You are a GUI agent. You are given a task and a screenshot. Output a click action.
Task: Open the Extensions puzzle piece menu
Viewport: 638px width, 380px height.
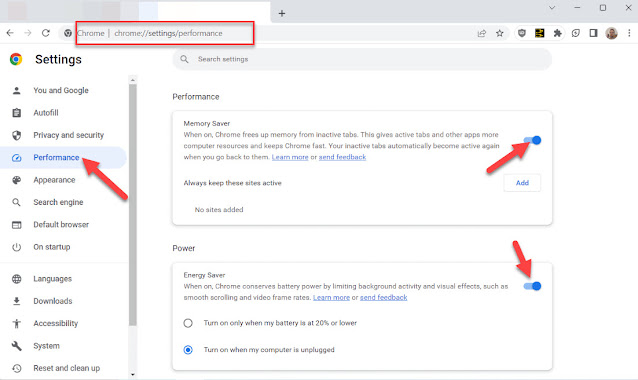click(557, 33)
